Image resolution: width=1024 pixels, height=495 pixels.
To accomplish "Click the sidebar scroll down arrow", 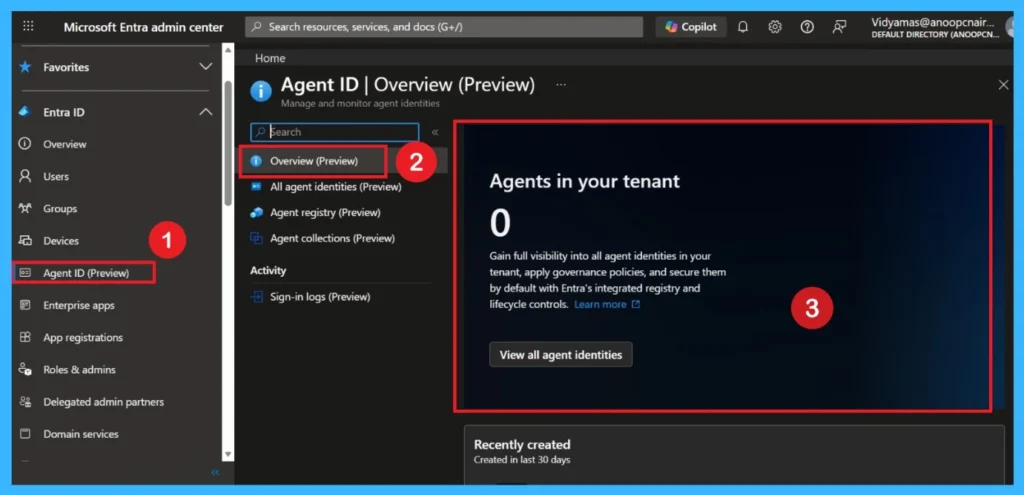I will [x=228, y=454].
